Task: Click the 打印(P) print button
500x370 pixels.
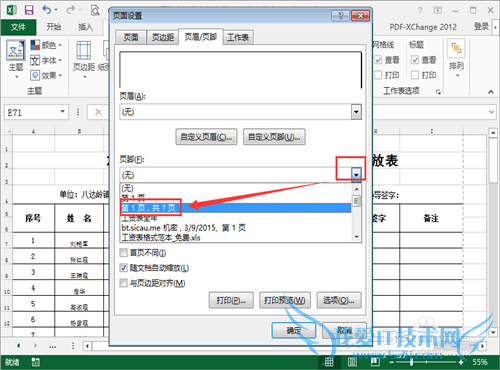Action: [x=231, y=301]
